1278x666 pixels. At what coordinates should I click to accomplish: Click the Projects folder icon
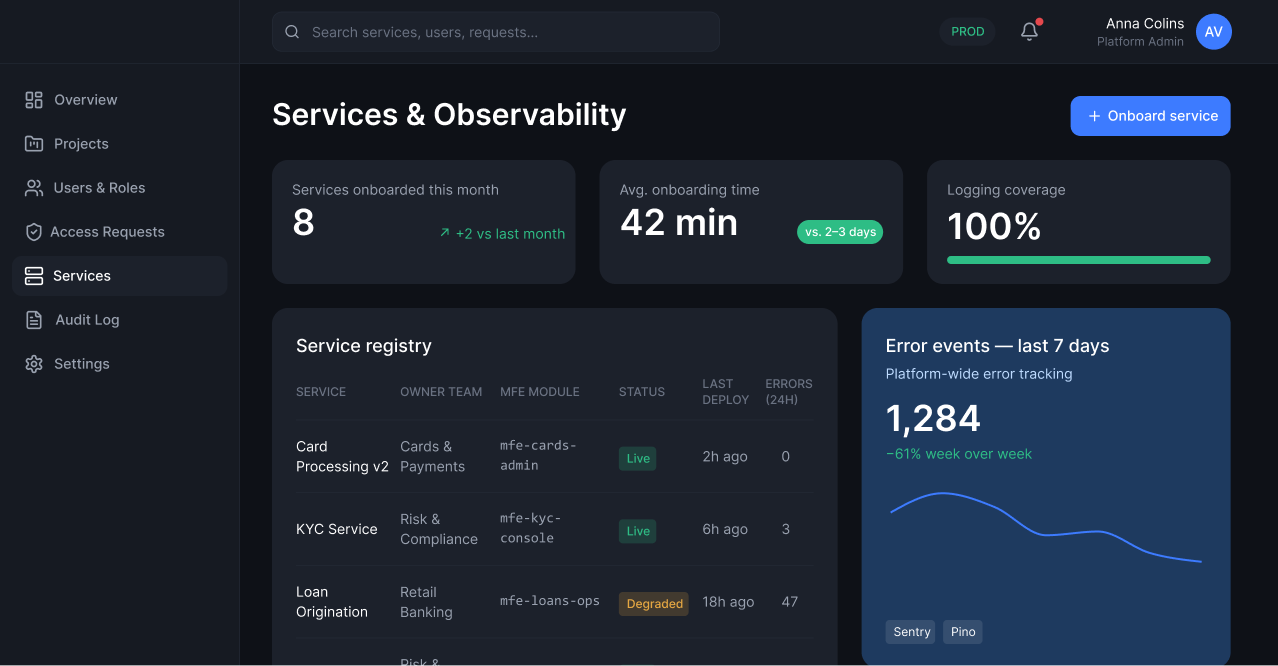tap(34, 144)
